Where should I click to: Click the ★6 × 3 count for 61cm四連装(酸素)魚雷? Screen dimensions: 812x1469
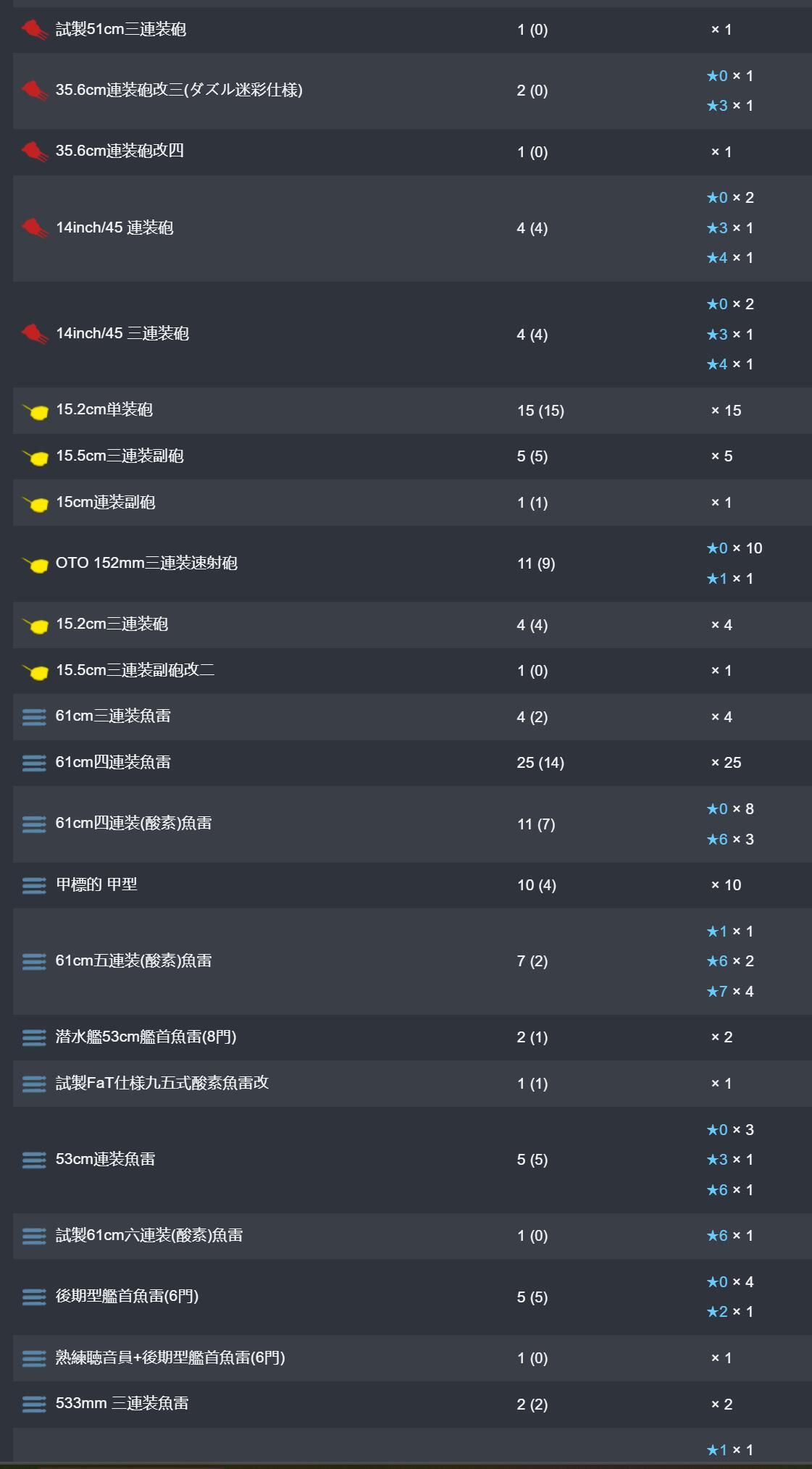pyautogui.click(x=729, y=839)
